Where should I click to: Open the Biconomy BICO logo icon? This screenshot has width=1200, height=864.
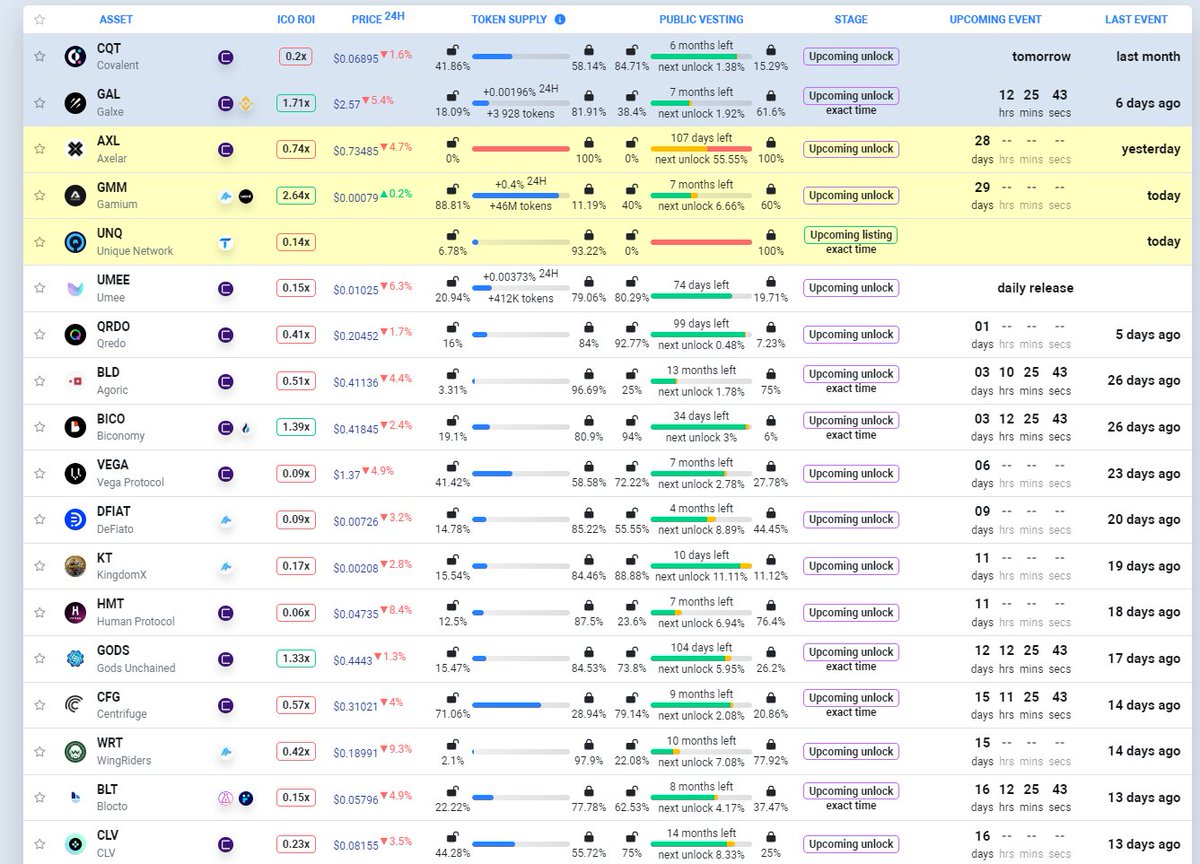75,427
